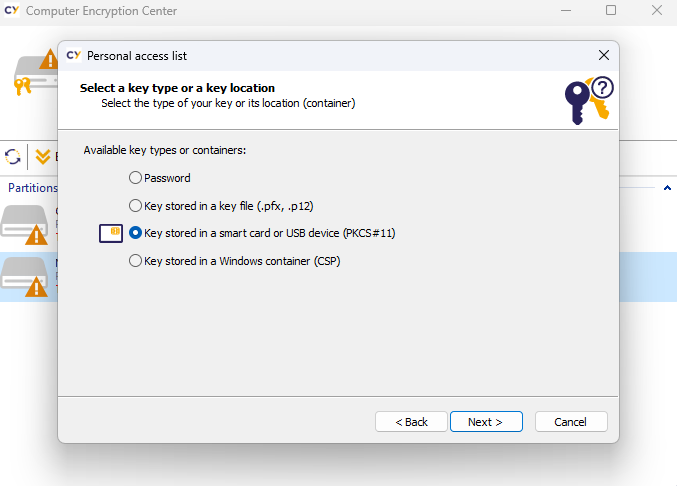Collapse the Partitions section with the chevron
677x486 pixels.
(x=666, y=187)
